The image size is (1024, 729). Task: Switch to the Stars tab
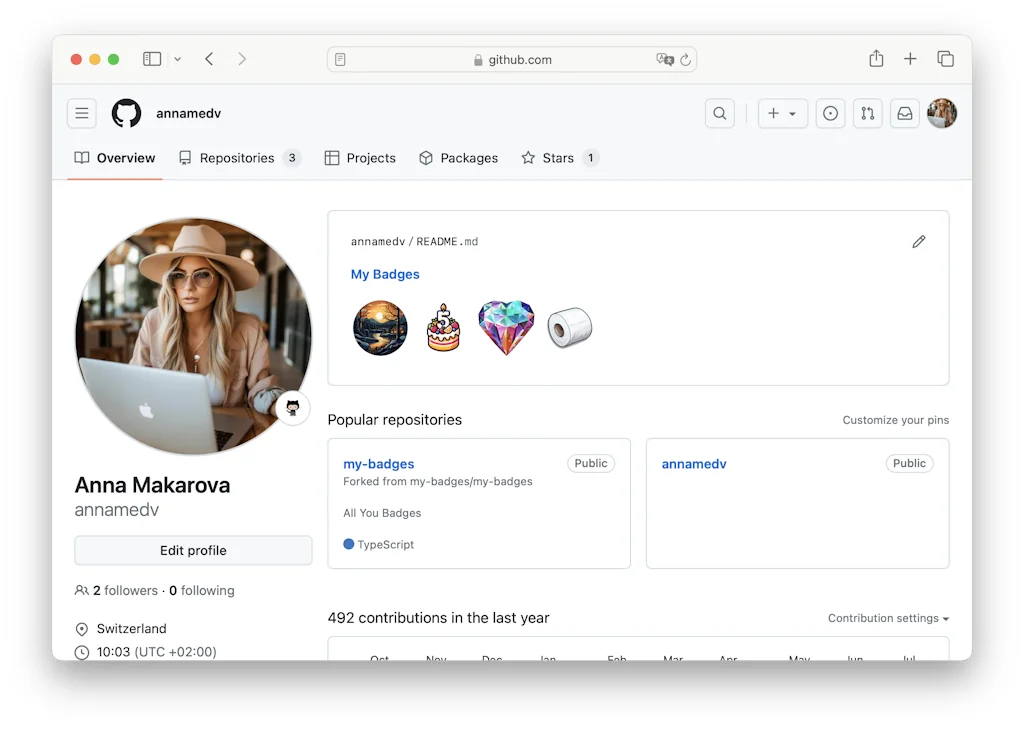558,158
